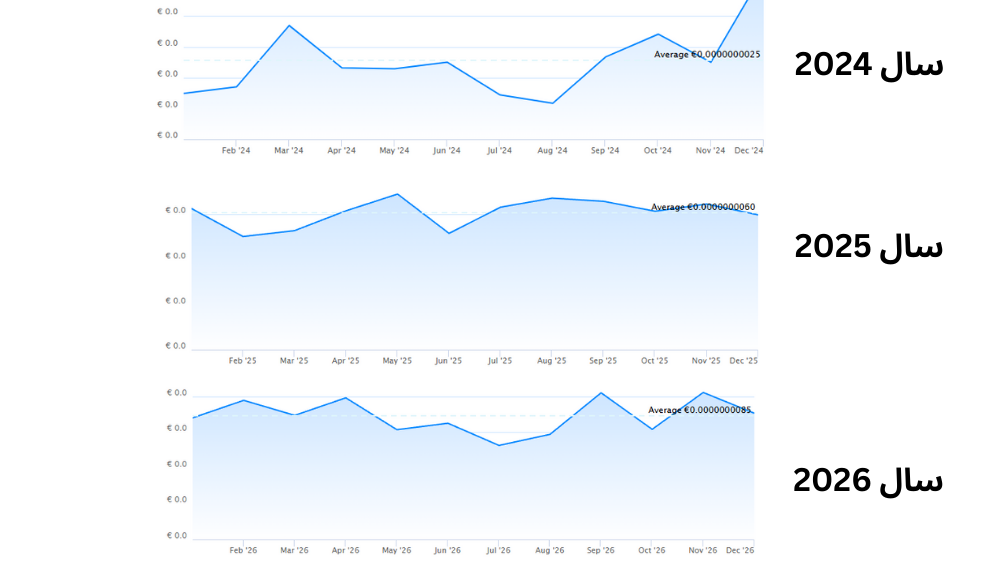Click the Aug '25 axis label
Image resolution: width=1000 pixels, height=562 pixels.
click(x=551, y=360)
